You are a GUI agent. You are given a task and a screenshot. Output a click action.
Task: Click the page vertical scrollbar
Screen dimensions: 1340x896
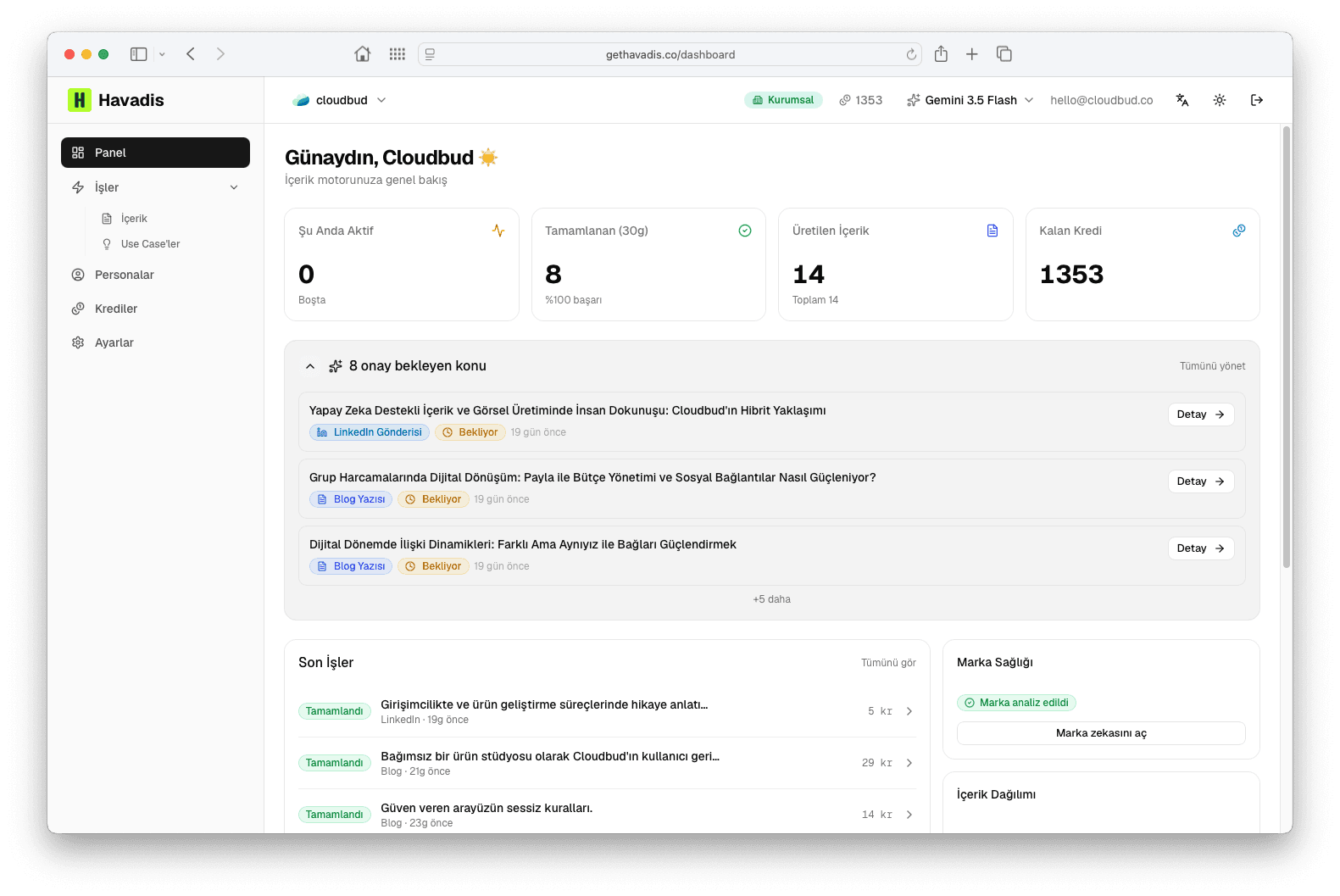tap(1287, 347)
